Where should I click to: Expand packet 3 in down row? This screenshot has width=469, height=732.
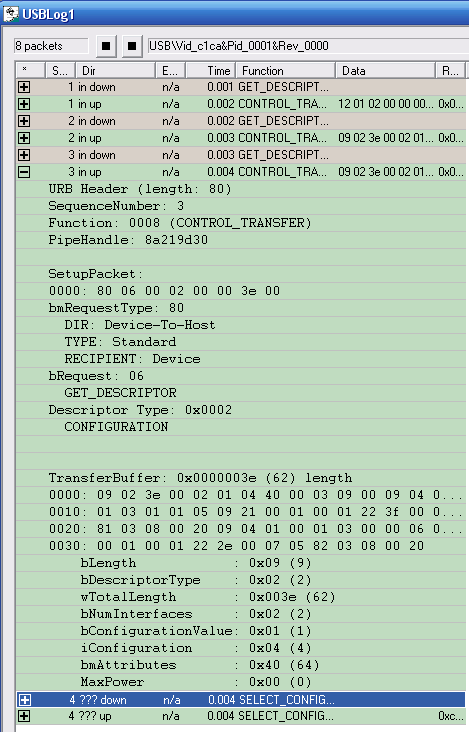point(24,155)
